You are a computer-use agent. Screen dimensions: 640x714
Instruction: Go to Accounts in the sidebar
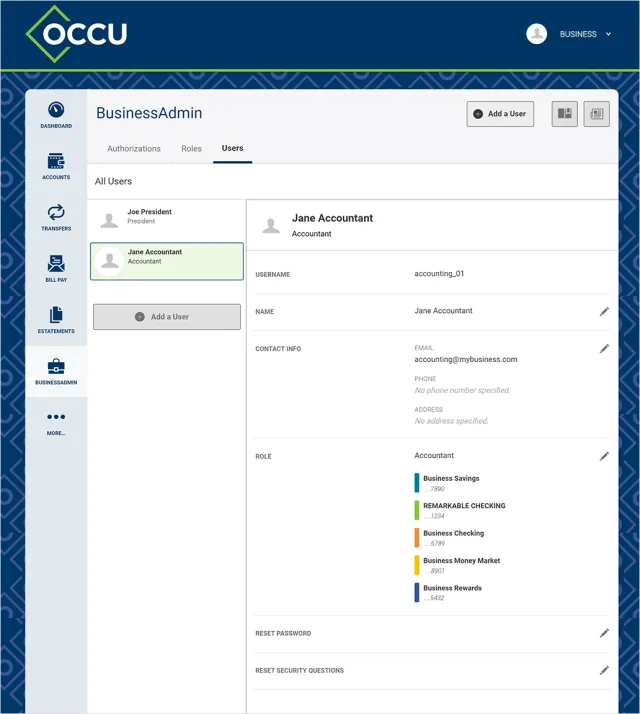pos(56,161)
